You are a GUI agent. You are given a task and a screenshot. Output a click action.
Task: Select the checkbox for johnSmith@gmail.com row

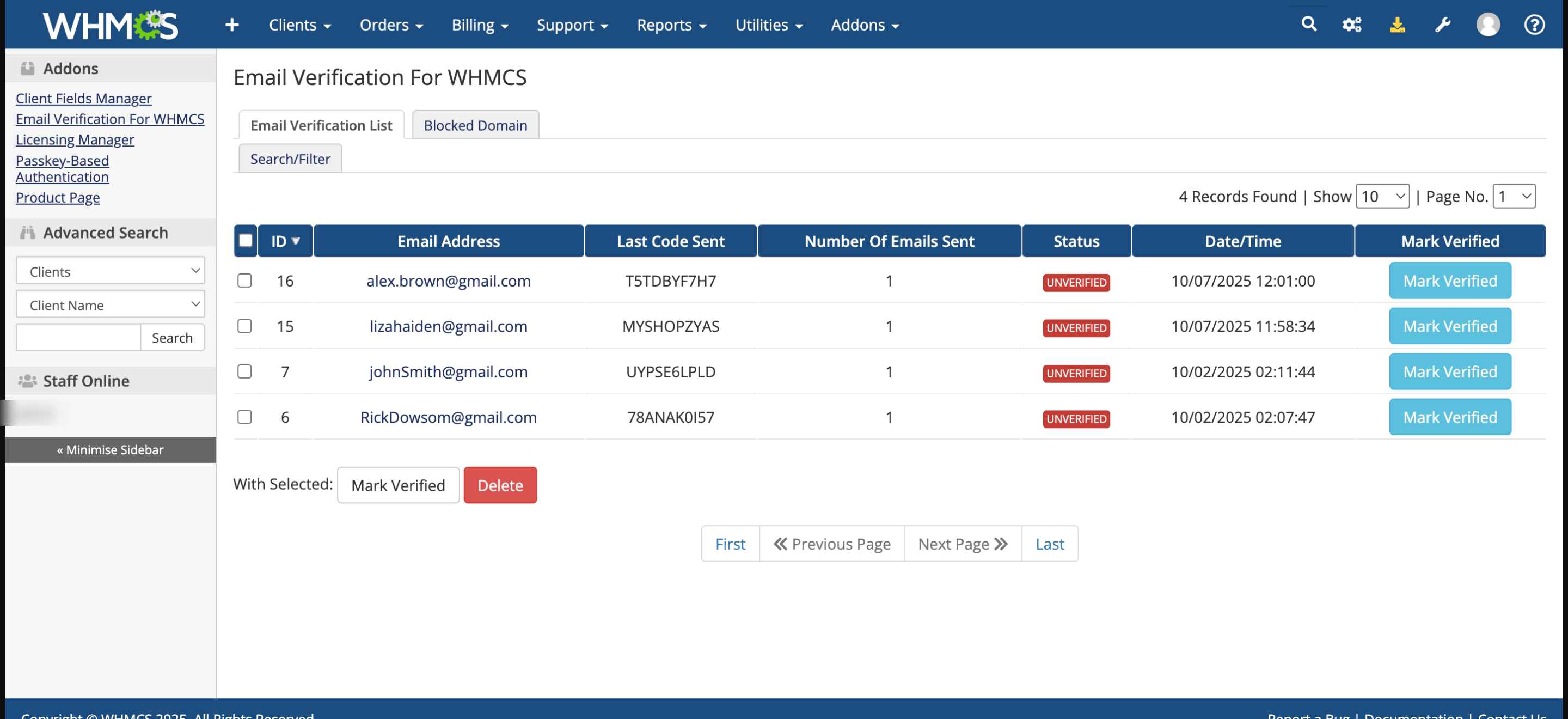pos(244,371)
